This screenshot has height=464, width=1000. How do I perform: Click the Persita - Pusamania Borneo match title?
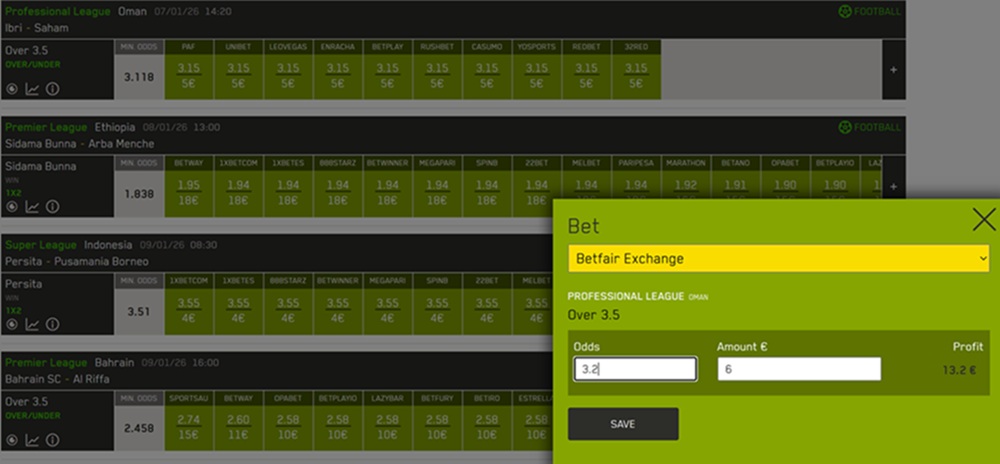click(77, 261)
